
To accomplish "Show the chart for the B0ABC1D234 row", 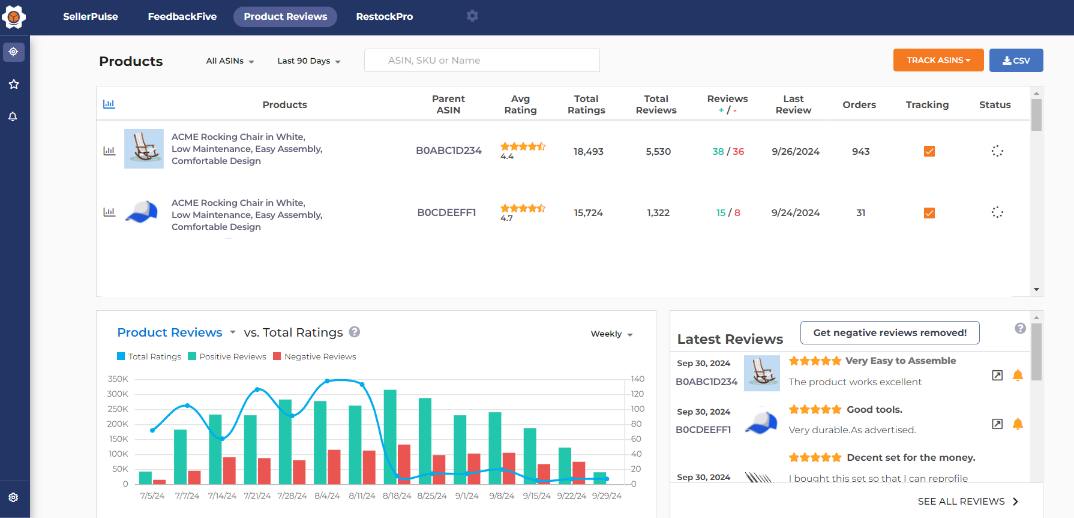I will click(x=109, y=151).
